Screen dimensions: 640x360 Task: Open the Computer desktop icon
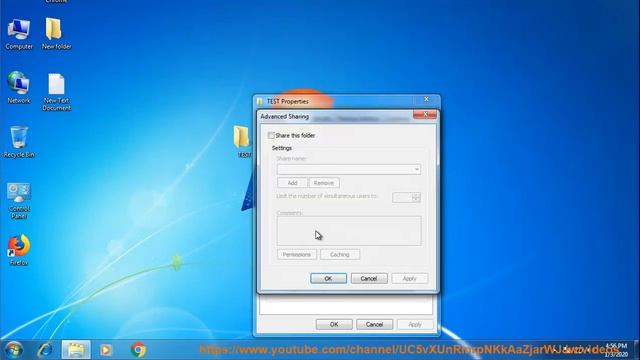pyautogui.click(x=19, y=34)
